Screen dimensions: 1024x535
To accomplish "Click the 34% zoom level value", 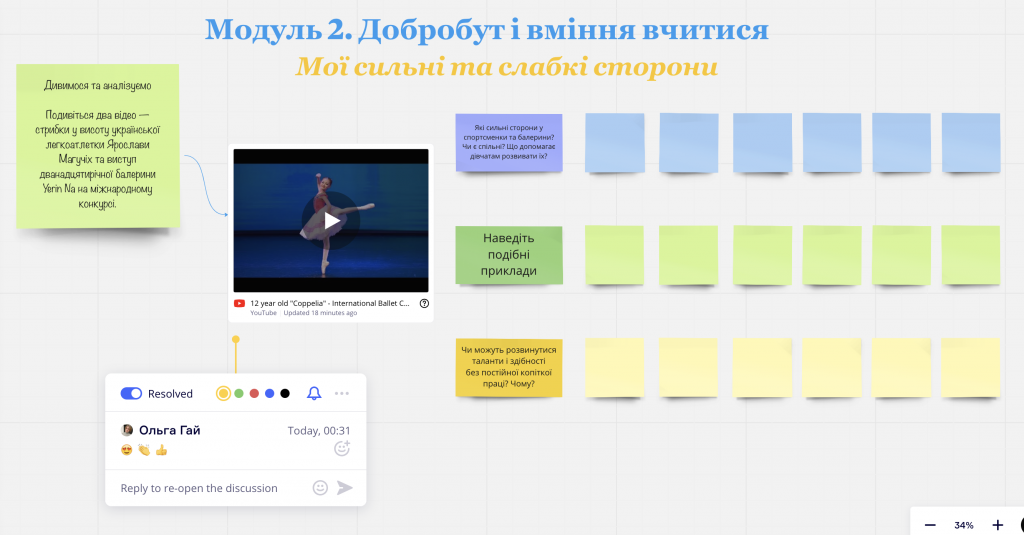I will click(x=964, y=525).
